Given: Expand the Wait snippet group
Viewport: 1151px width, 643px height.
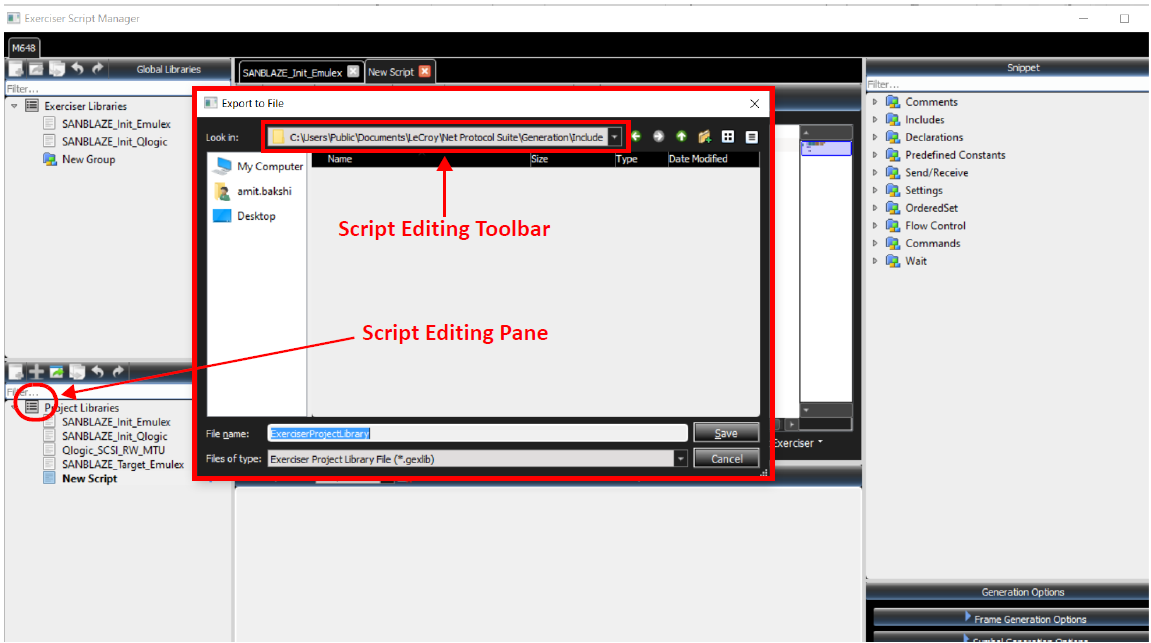Looking at the screenshot, I should tap(875, 261).
